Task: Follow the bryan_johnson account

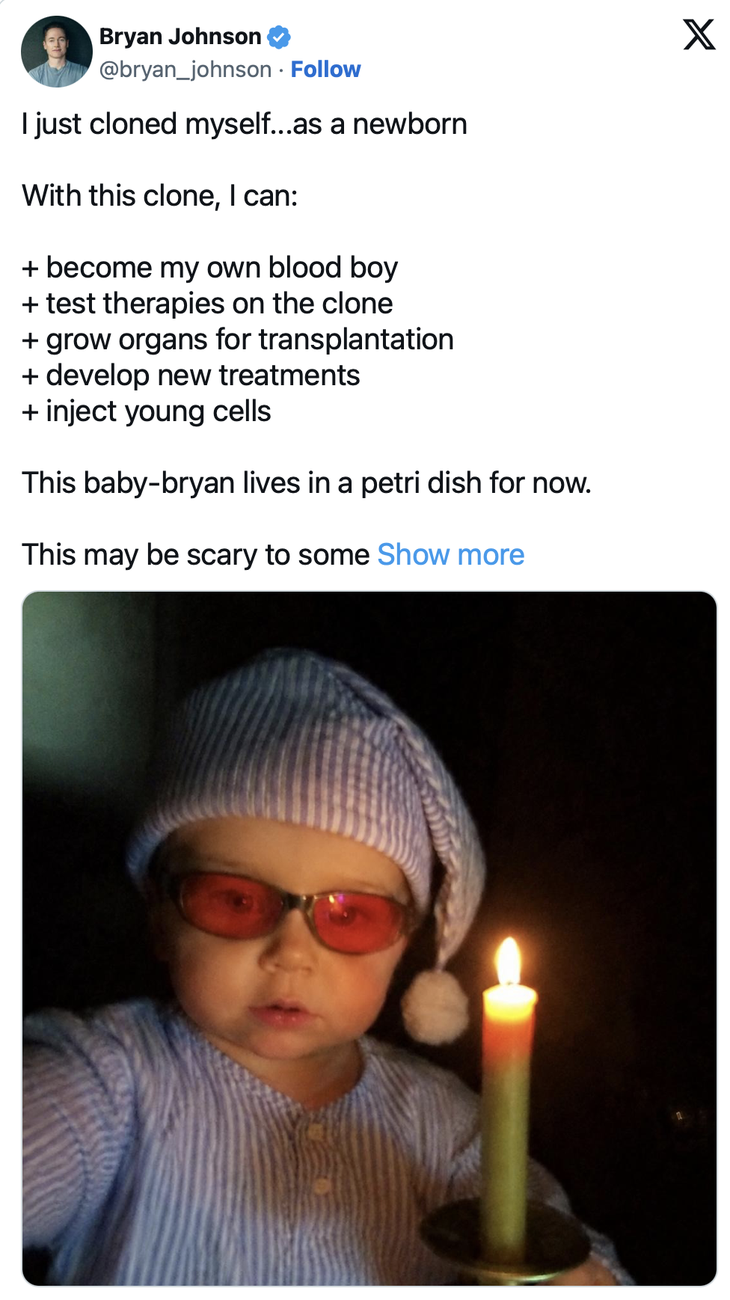Action: (x=325, y=70)
